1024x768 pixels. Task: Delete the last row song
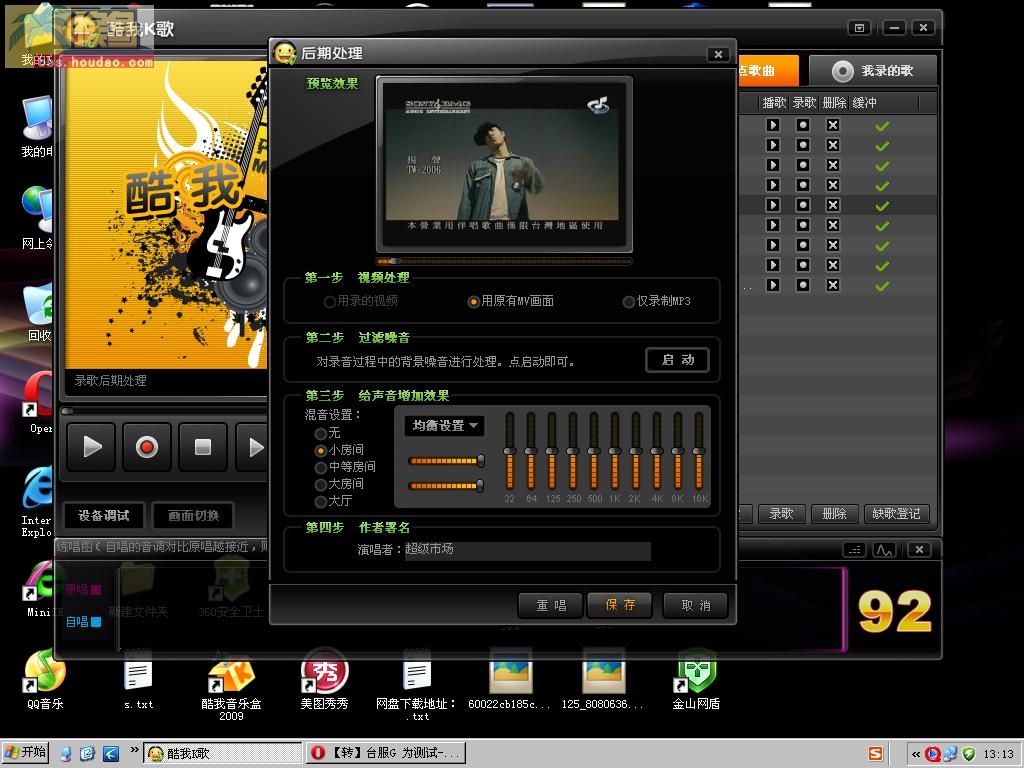(x=833, y=285)
